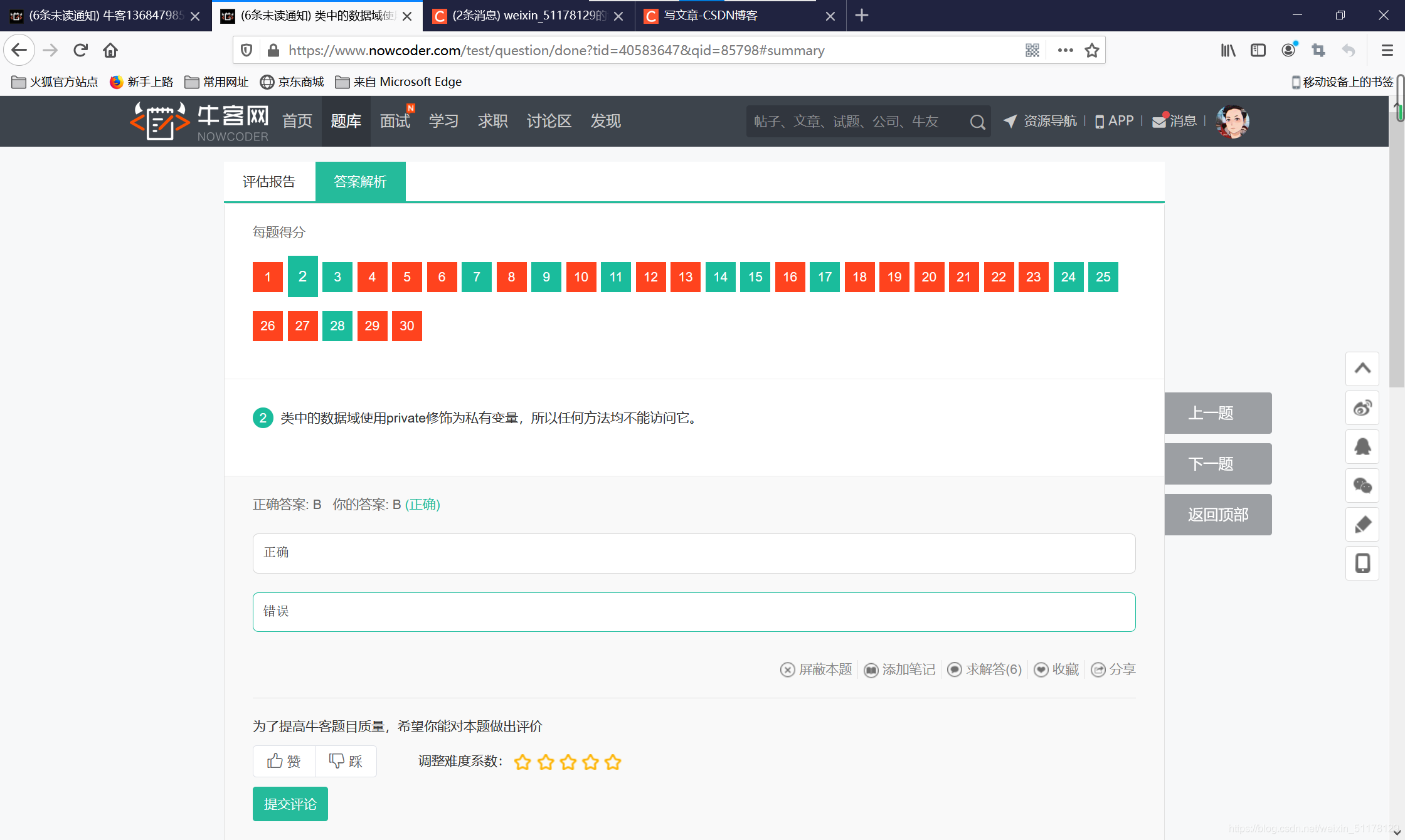Select answer option 正确
Screen dimensions: 1405x840
point(694,553)
